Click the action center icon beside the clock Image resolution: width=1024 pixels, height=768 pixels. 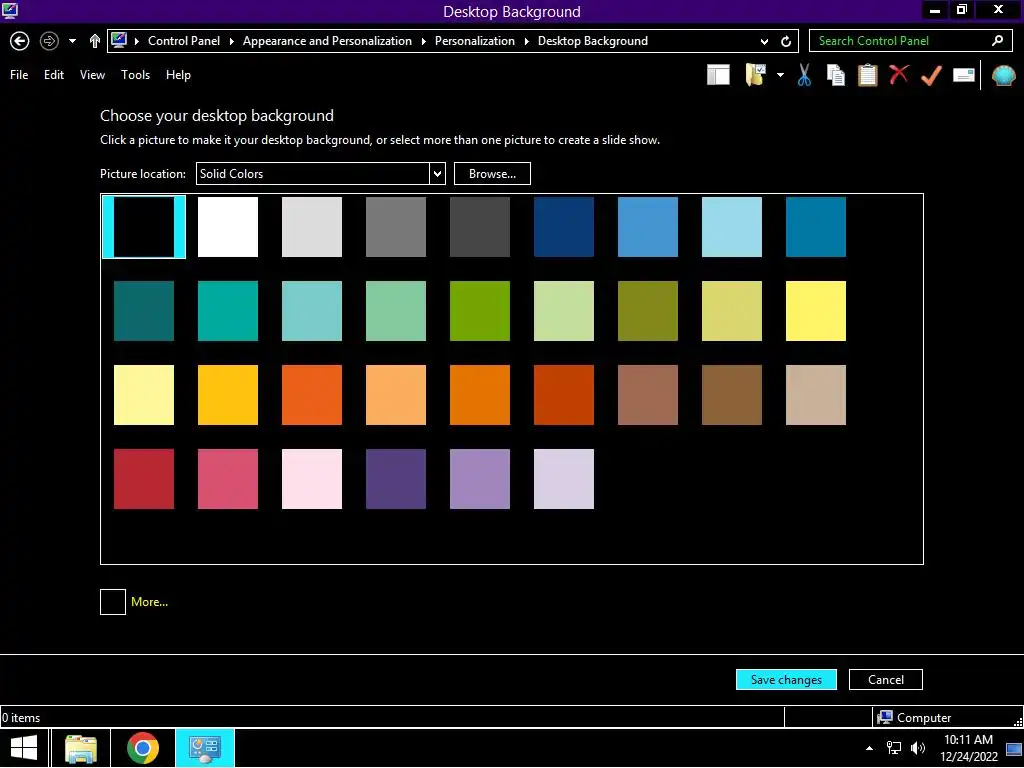click(x=1014, y=749)
